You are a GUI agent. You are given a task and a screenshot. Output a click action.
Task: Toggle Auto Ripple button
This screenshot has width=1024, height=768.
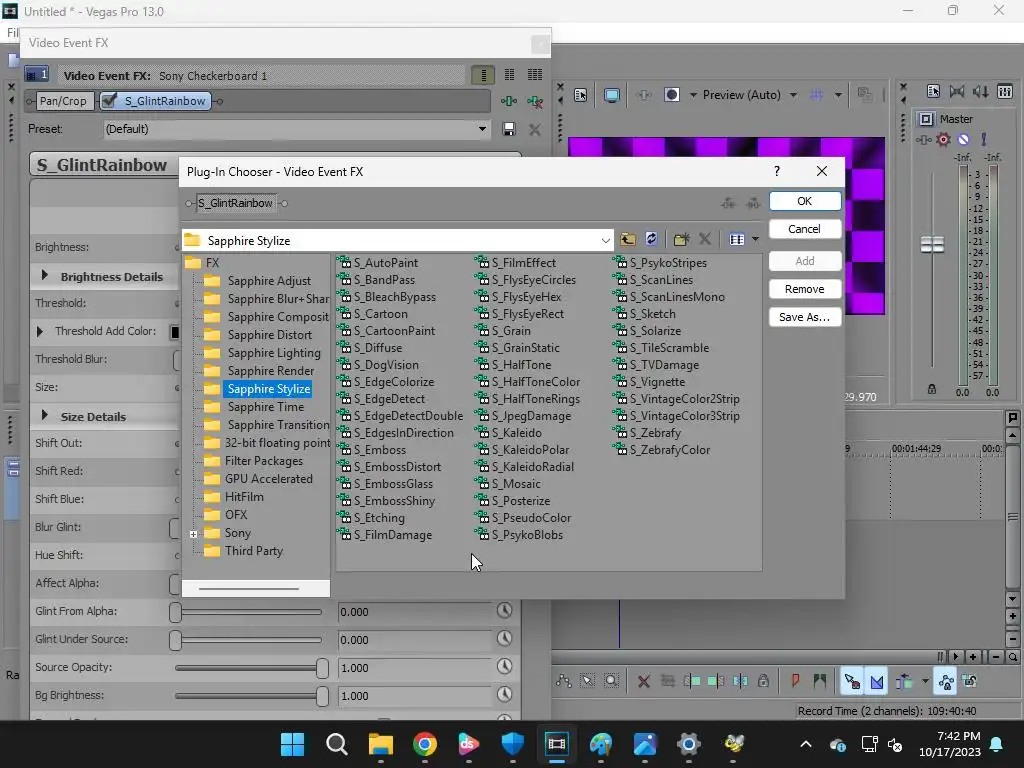904,681
